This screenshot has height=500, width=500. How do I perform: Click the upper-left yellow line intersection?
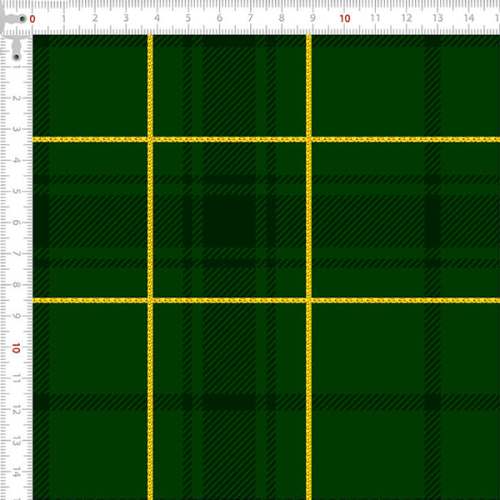pos(150,139)
